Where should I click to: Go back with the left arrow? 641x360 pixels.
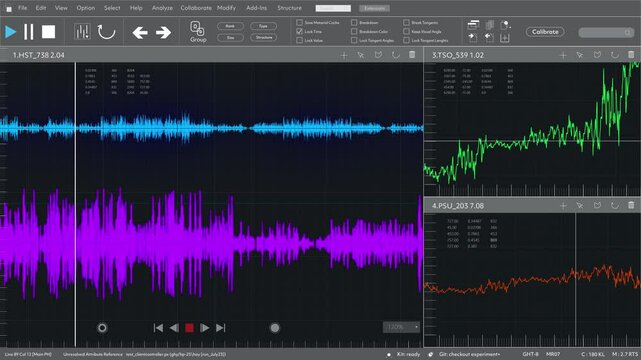click(x=140, y=32)
